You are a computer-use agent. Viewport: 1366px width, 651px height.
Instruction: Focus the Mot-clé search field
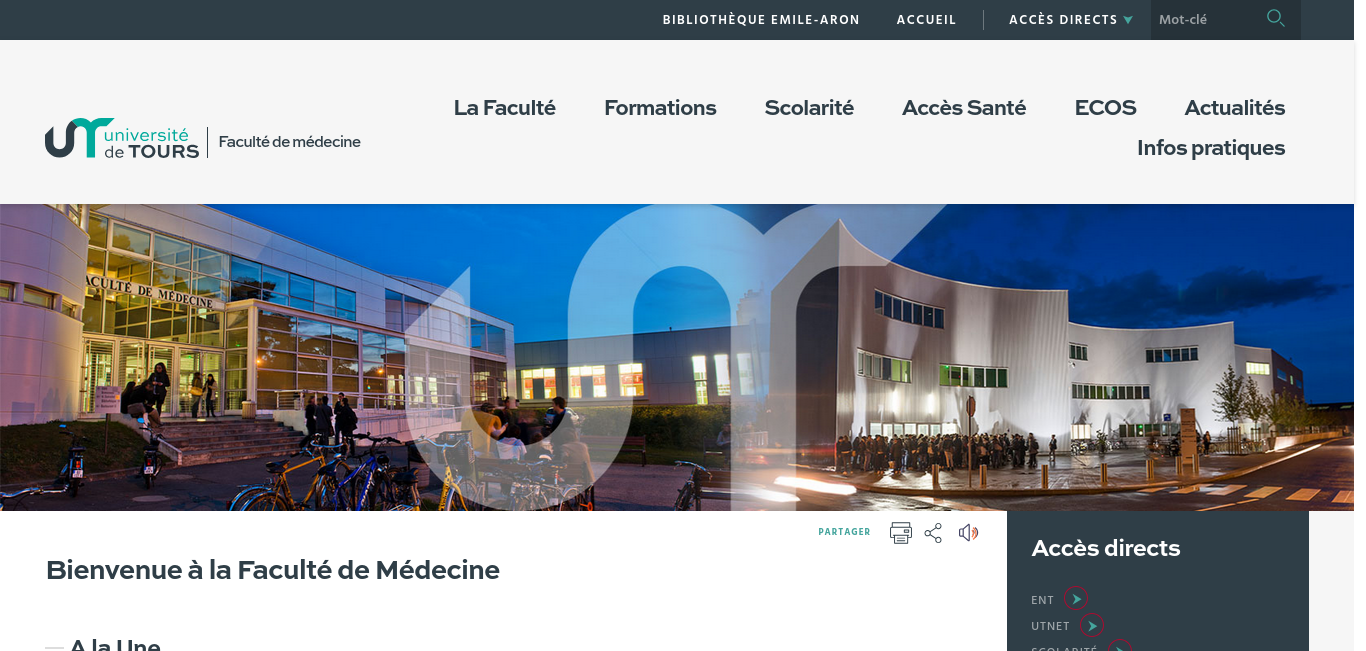[x=1205, y=19]
